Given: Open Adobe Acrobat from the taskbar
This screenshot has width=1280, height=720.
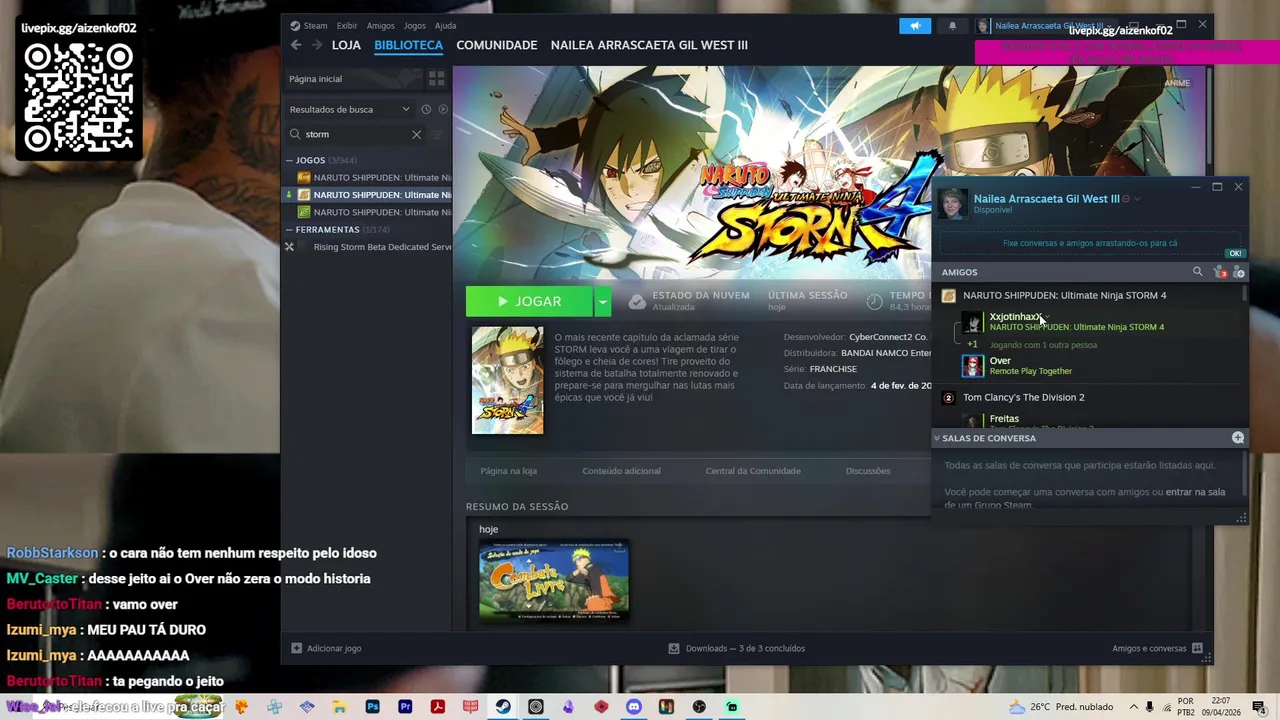Looking at the screenshot, I should [x=438, y=707].
